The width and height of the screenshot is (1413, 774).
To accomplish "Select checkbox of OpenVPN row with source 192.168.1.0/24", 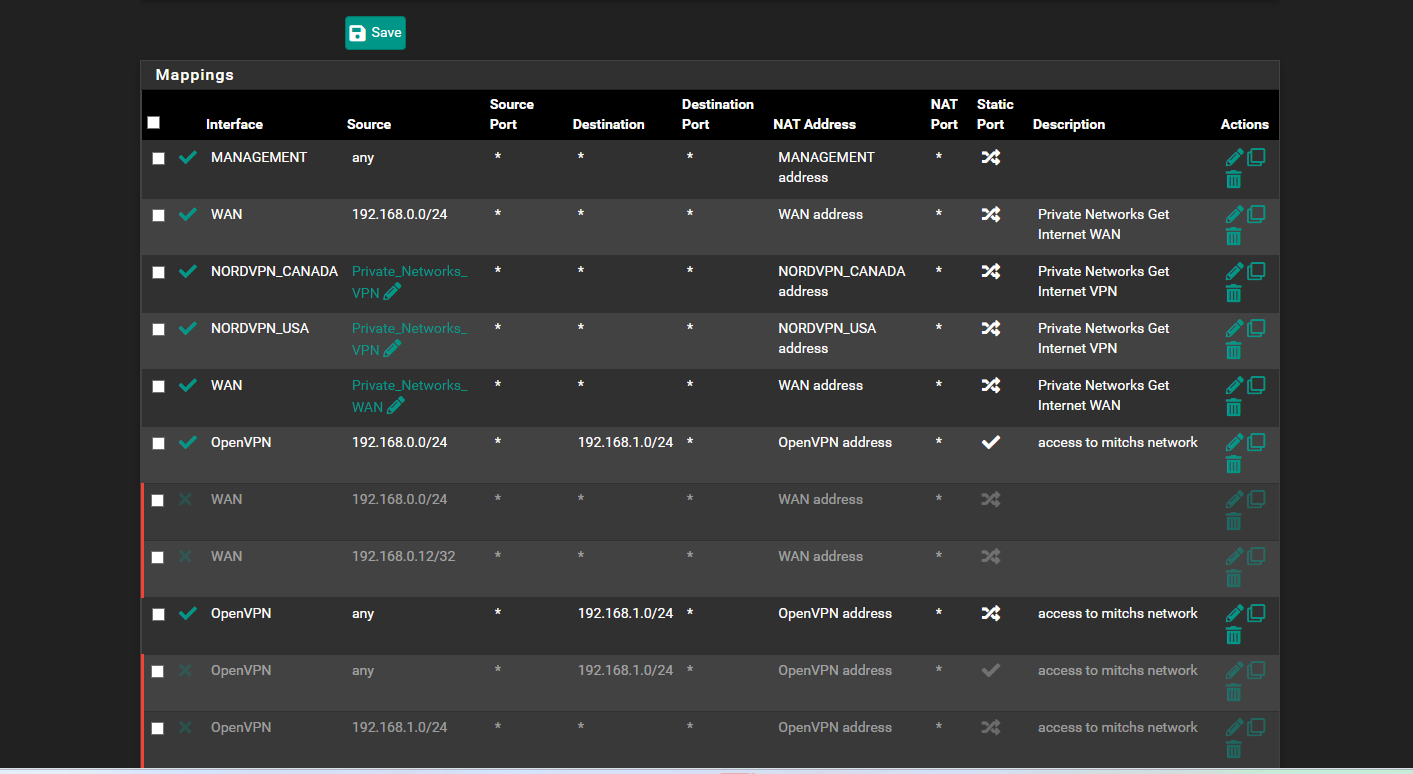I will pos(157,728).
